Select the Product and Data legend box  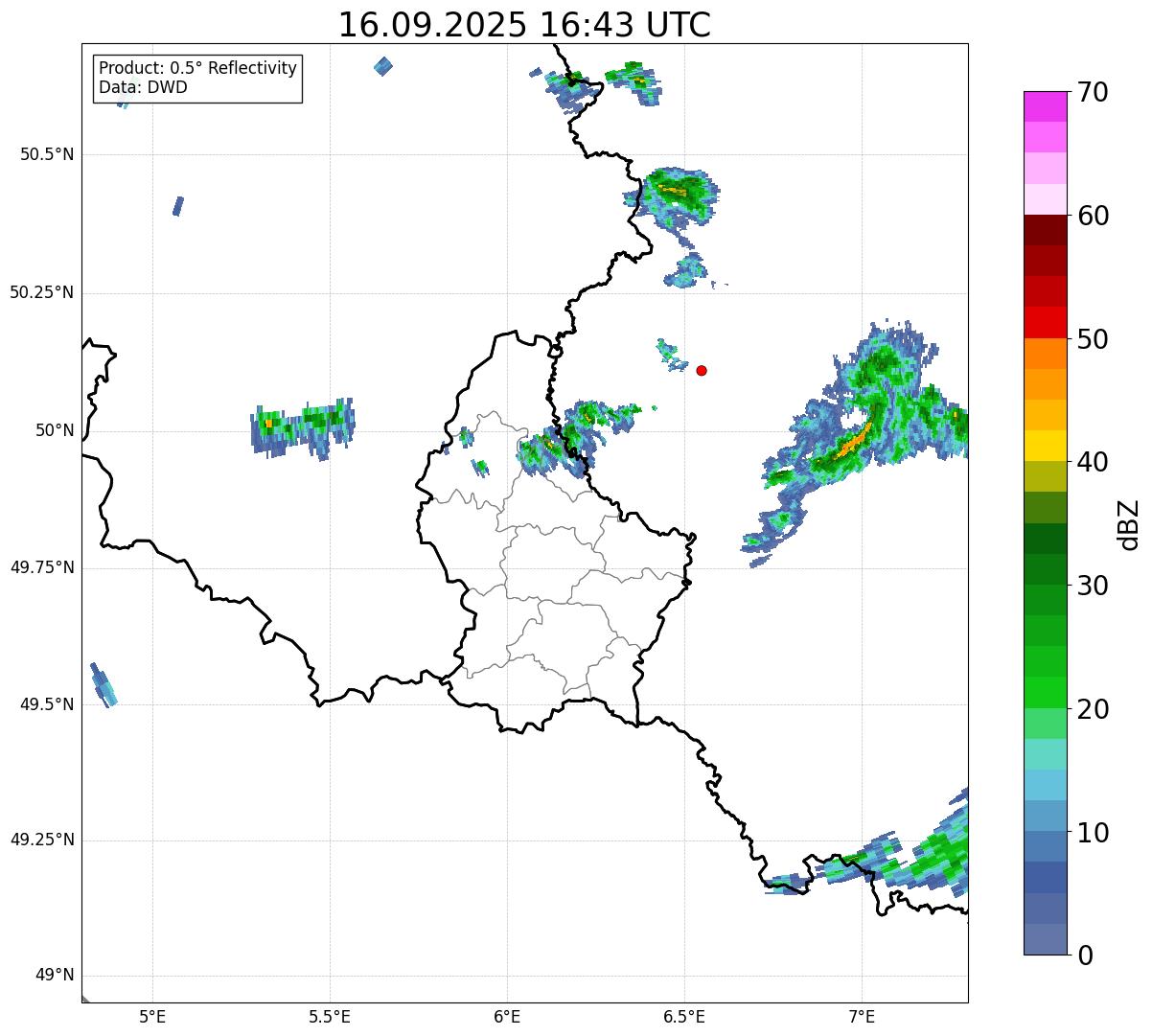pyautogui.click(x=197, y=79)
